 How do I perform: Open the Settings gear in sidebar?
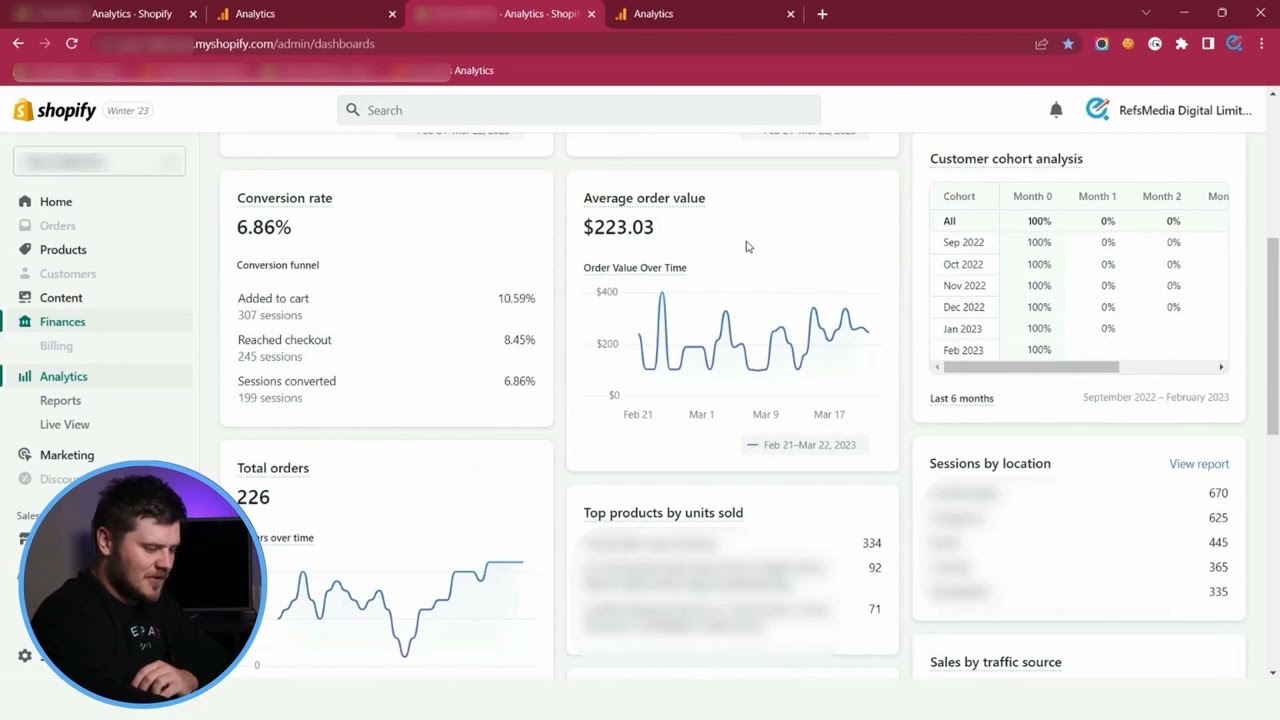click(x=25, y=656)
